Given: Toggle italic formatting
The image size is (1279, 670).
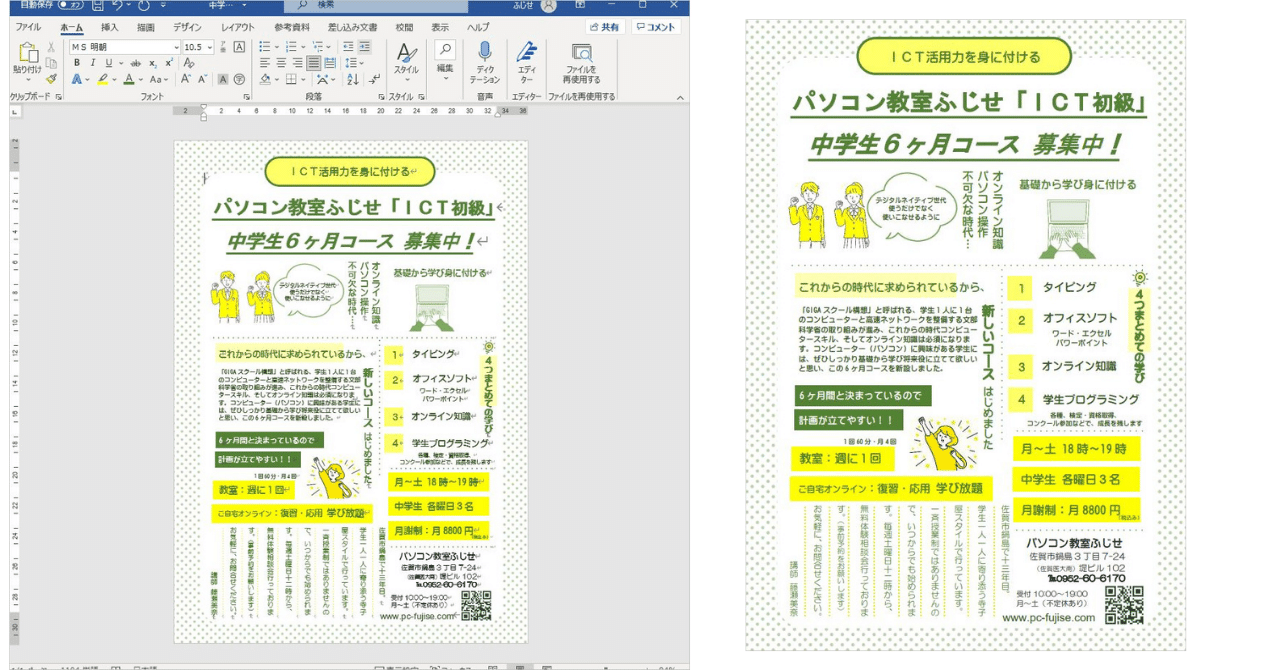Looking at the screenshot, I should tap(93, 62).
